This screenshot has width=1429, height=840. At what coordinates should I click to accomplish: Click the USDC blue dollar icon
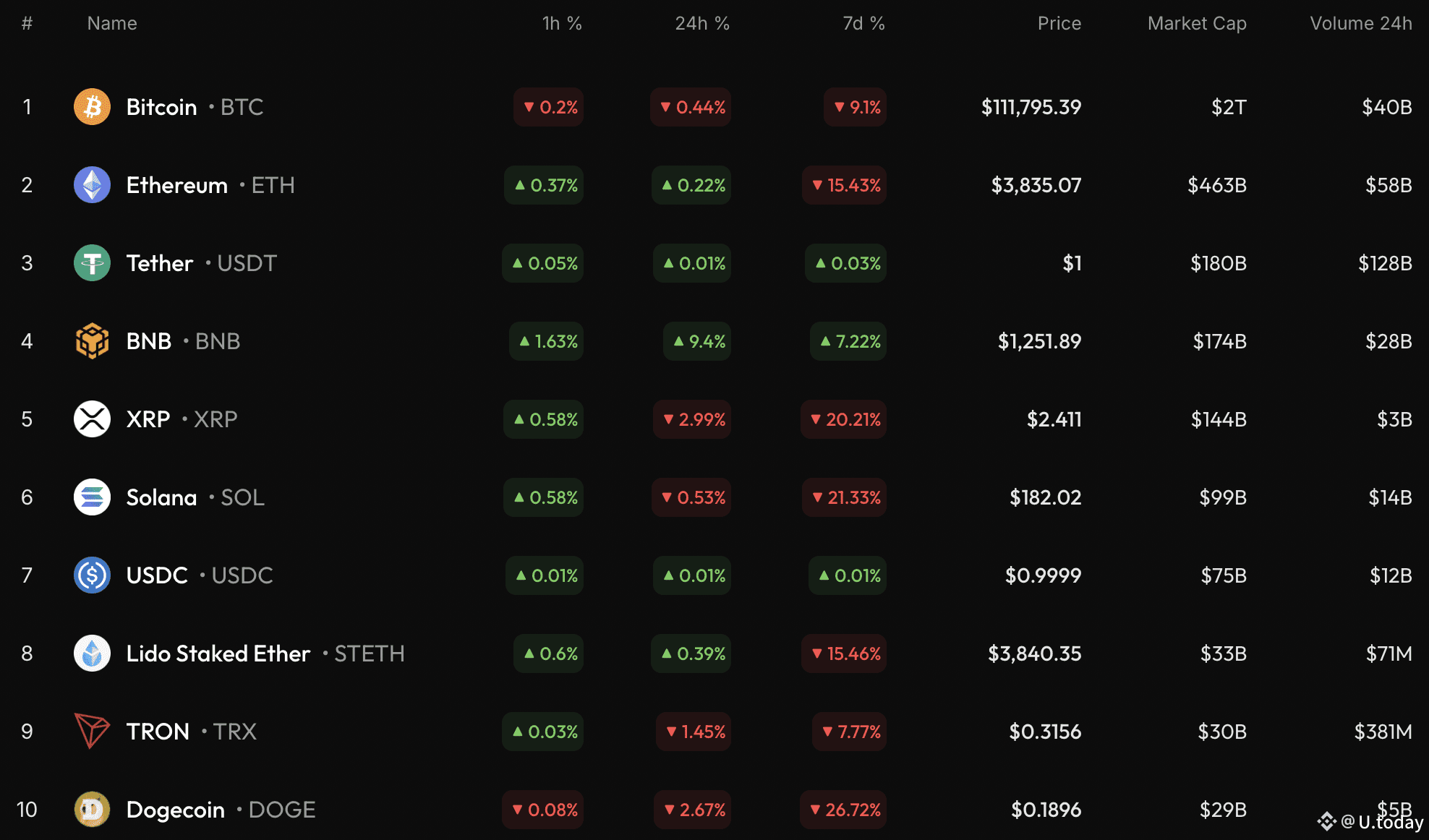[x=92, y=575]
